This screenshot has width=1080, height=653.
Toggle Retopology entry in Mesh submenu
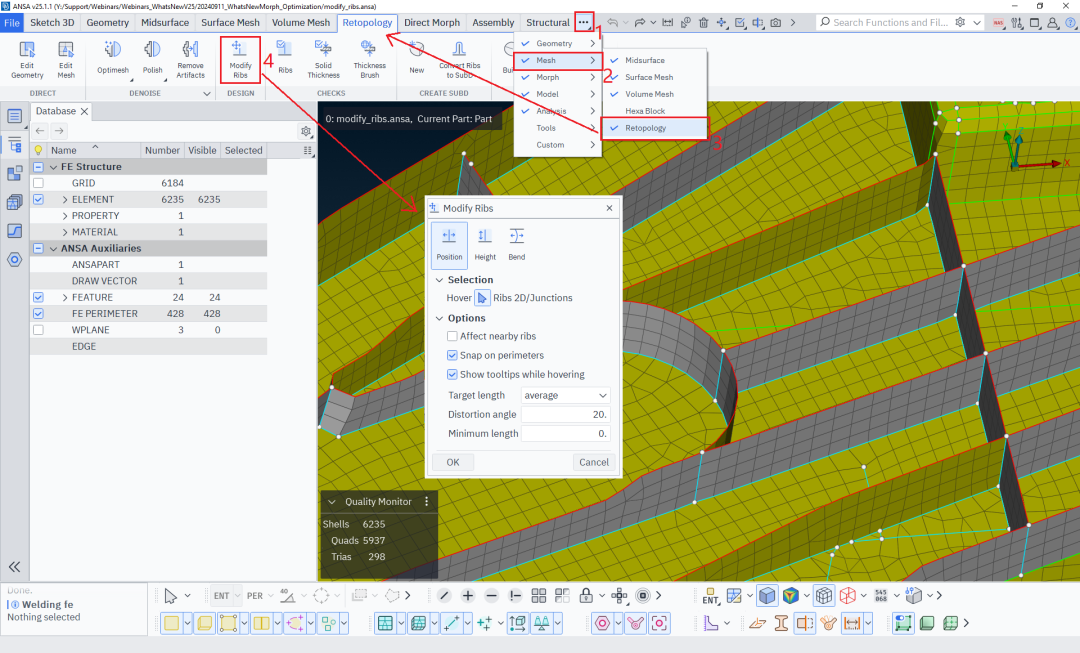coord(654,128)
